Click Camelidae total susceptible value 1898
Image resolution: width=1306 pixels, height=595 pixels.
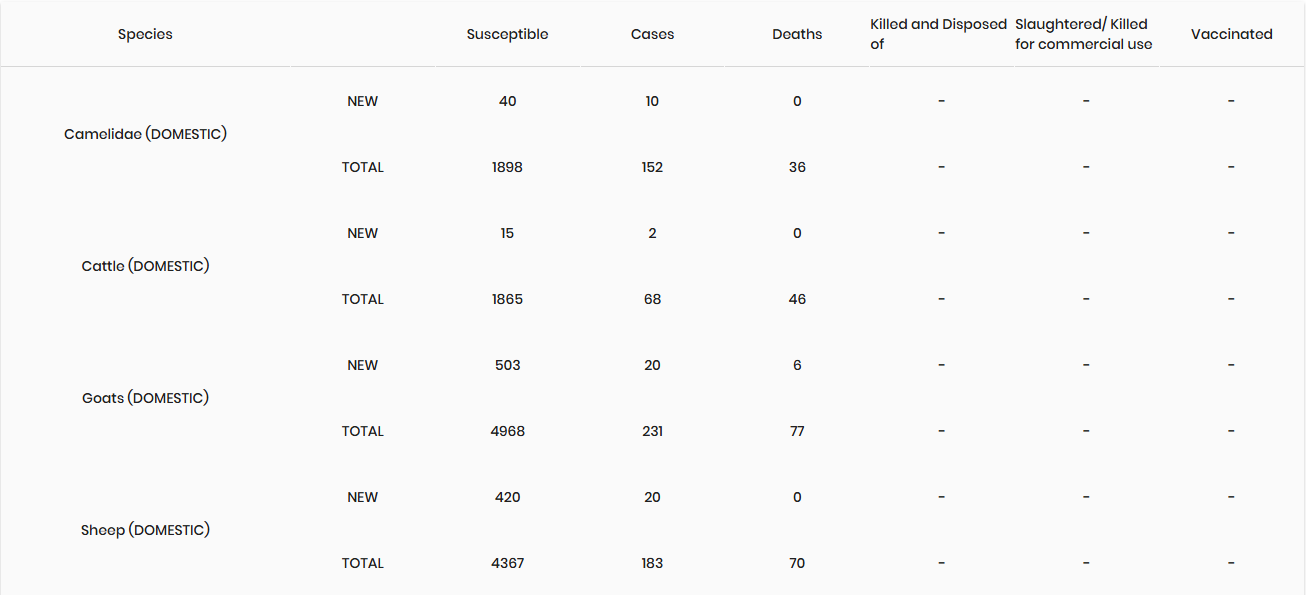coord(507,167)
